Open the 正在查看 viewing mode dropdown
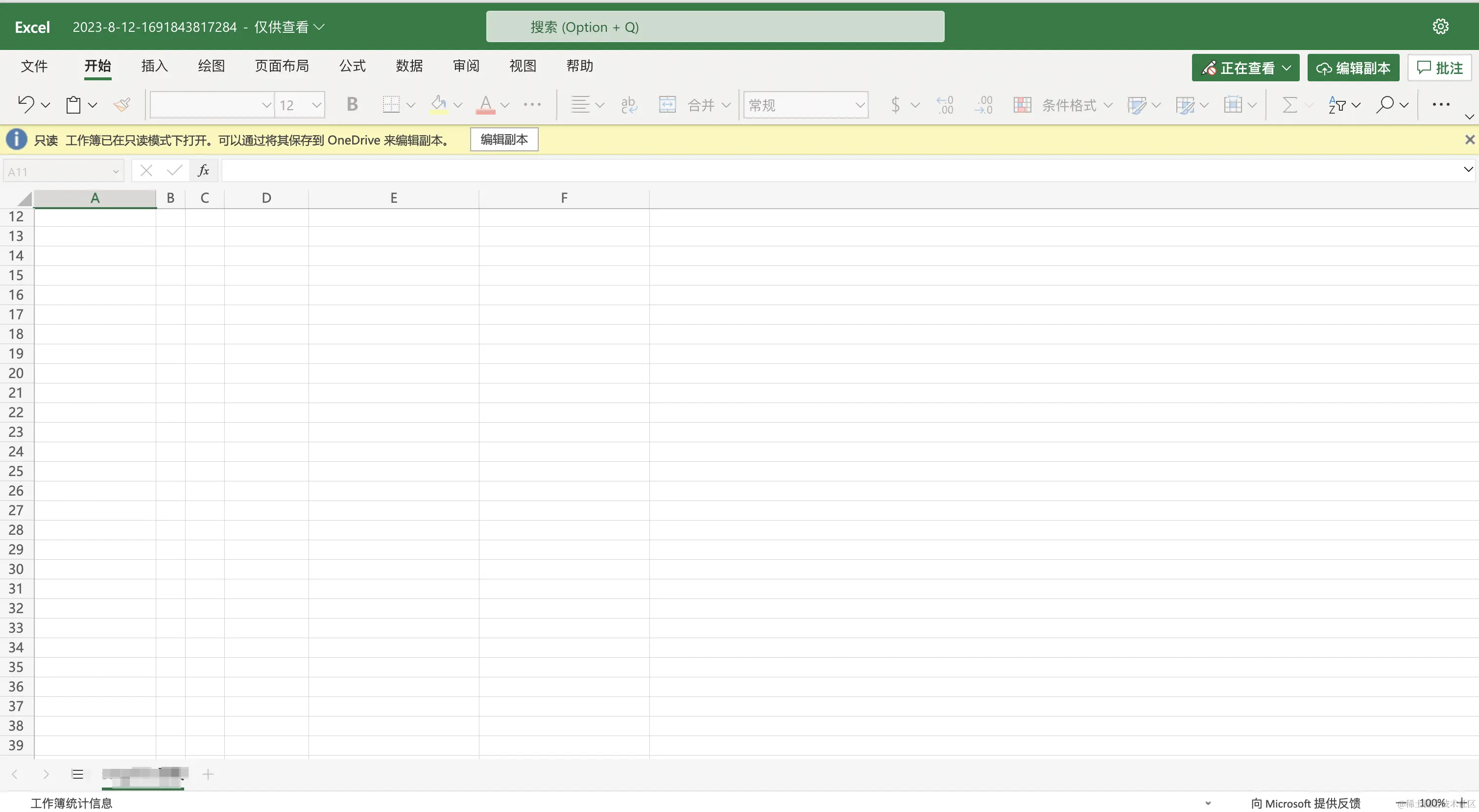 1245,67
